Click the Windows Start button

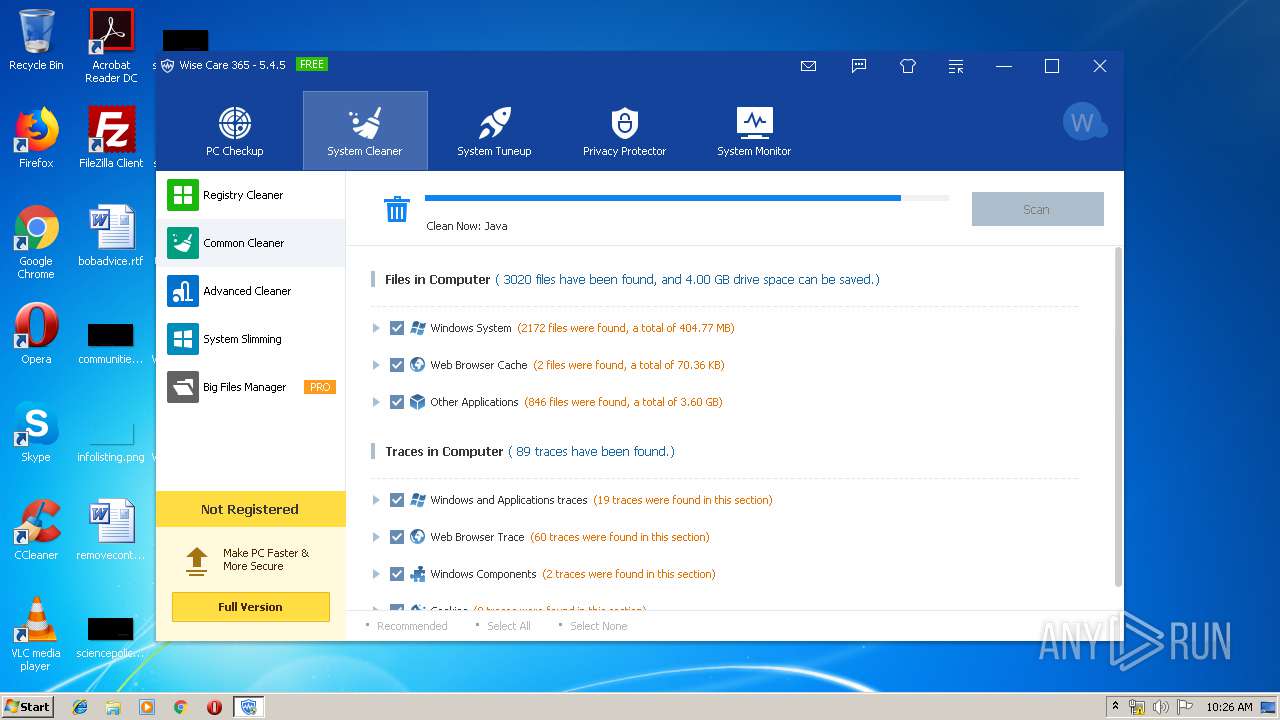[28, 706]
